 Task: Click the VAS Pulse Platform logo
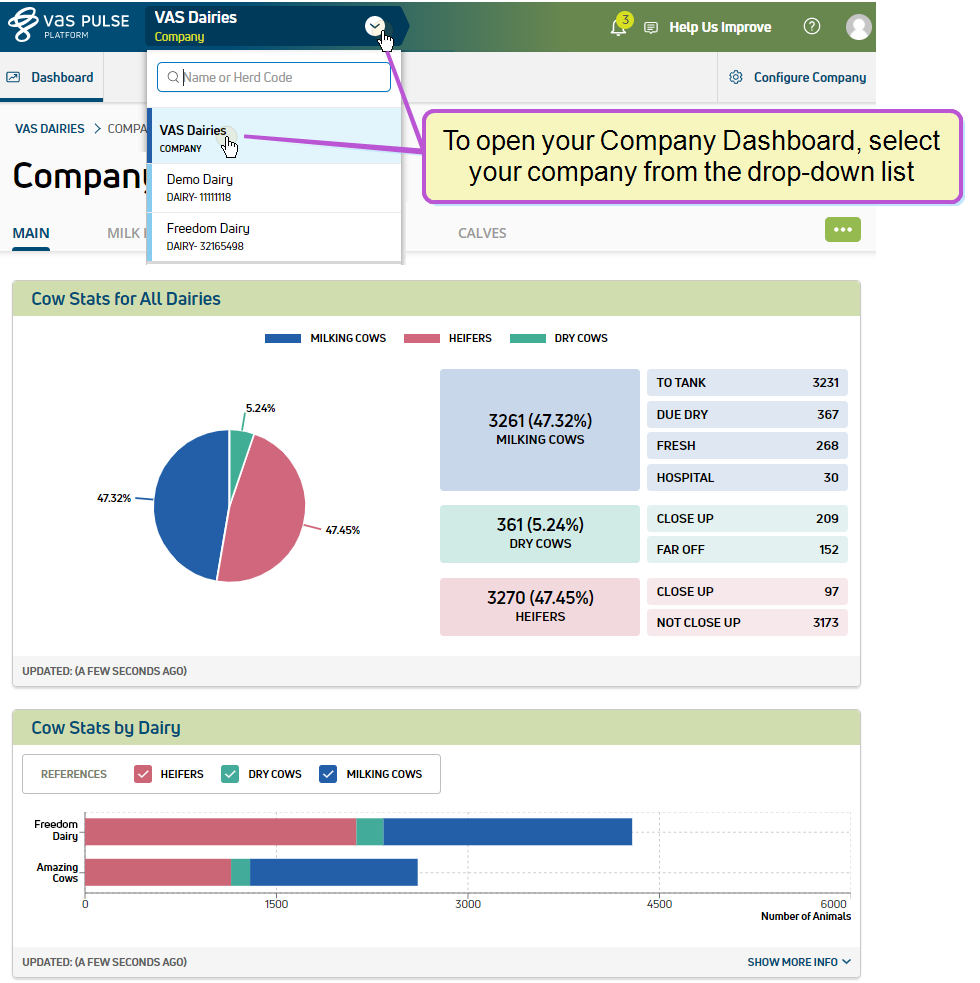68,25
